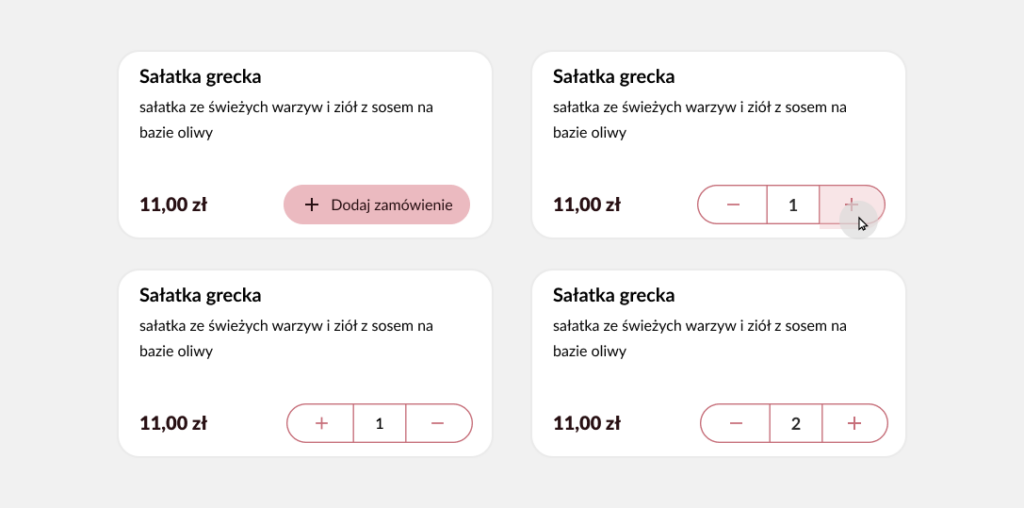This screenshot has width=1024, height=508.
Task: Click the 11,00 zł price beside Dodaj zamówienie
Action: pyautogui.click(x=173, y=205)
